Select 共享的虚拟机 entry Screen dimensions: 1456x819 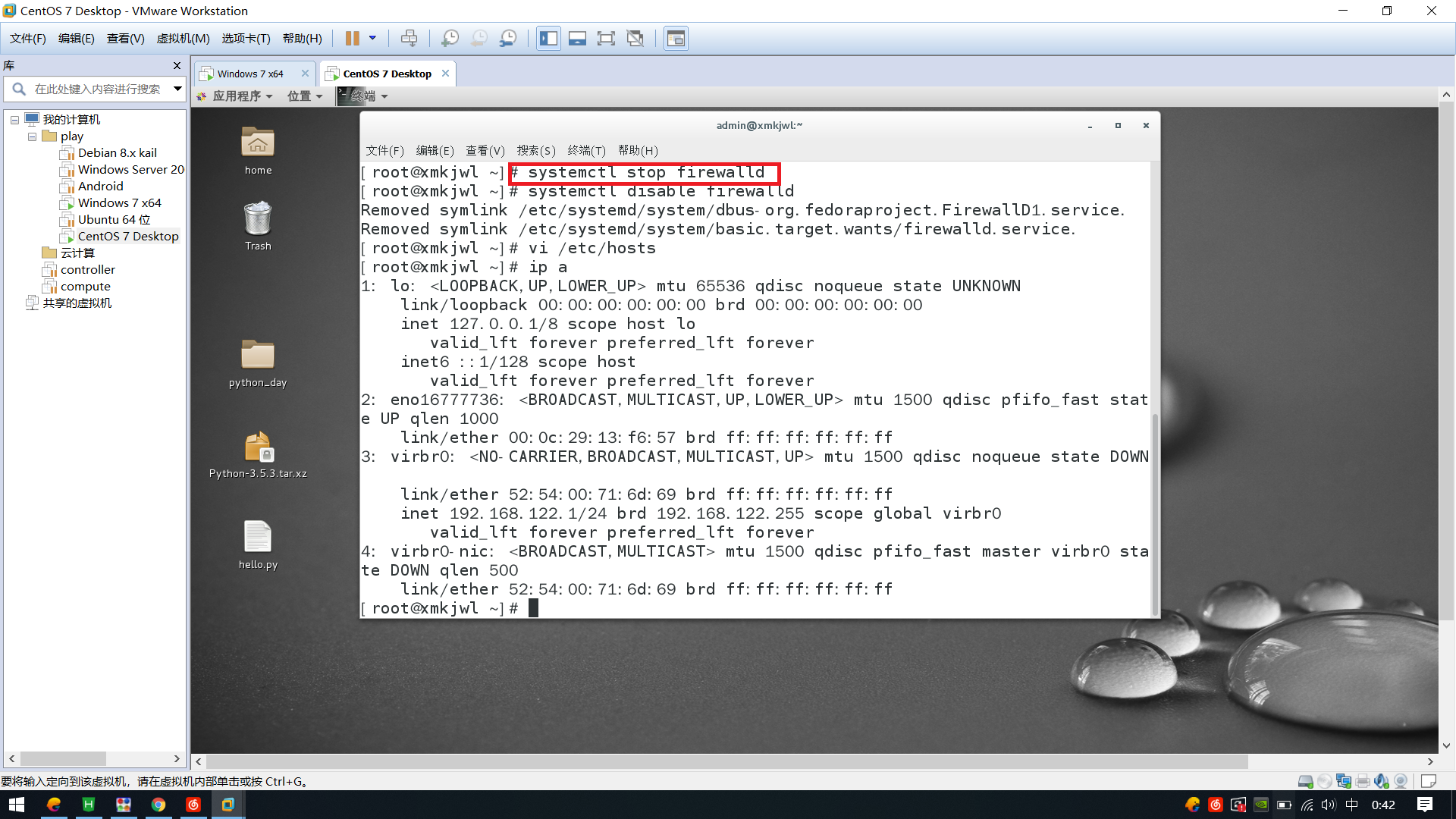[77, 303]
